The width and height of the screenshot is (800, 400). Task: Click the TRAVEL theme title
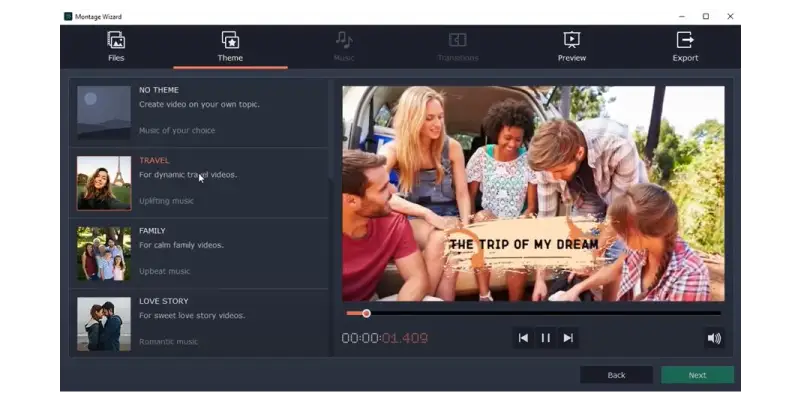[154, 160]
